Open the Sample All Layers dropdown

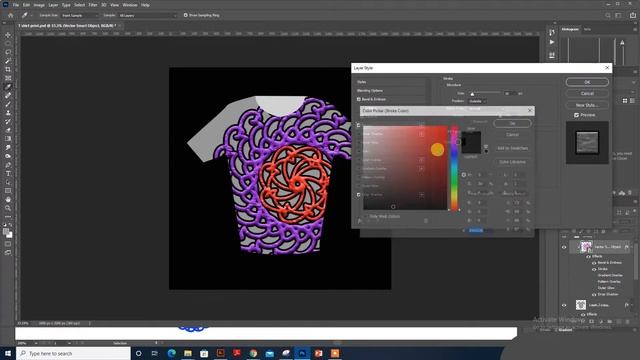pos(148,15)
